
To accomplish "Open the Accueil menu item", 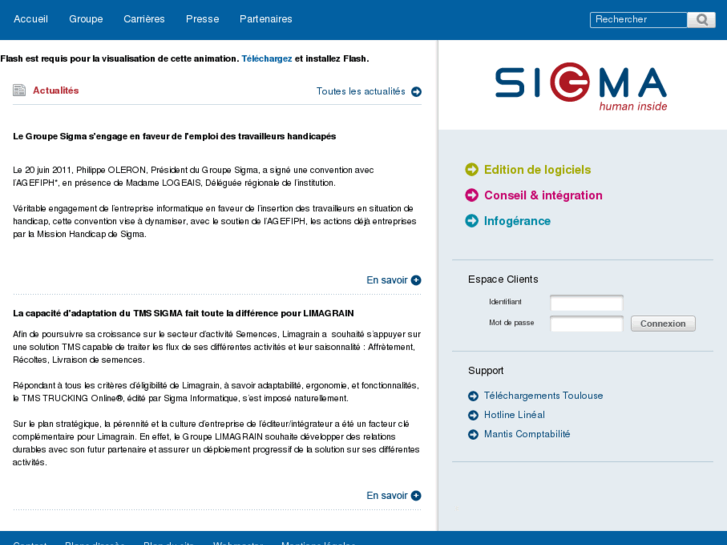I will click(31, 19).
